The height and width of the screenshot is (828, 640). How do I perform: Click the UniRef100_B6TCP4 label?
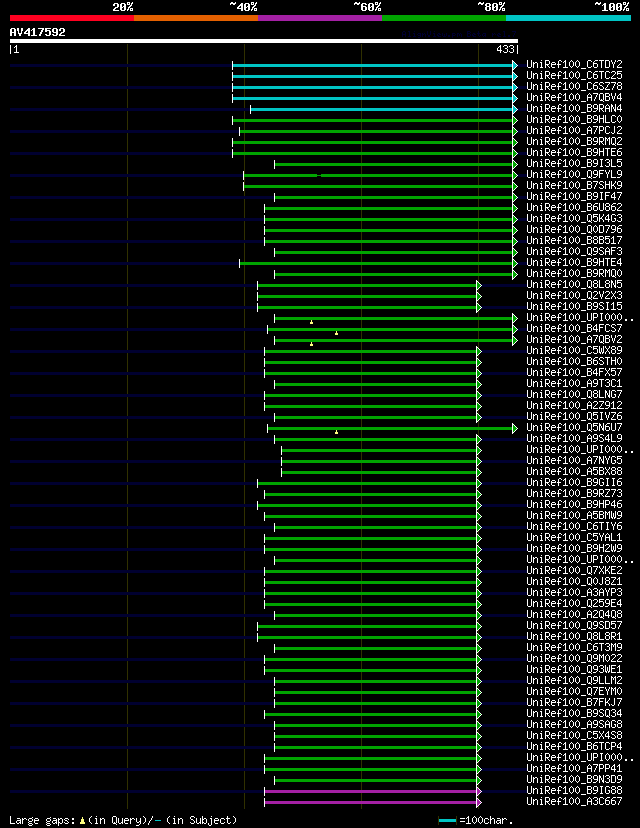[x=574, y=746]
